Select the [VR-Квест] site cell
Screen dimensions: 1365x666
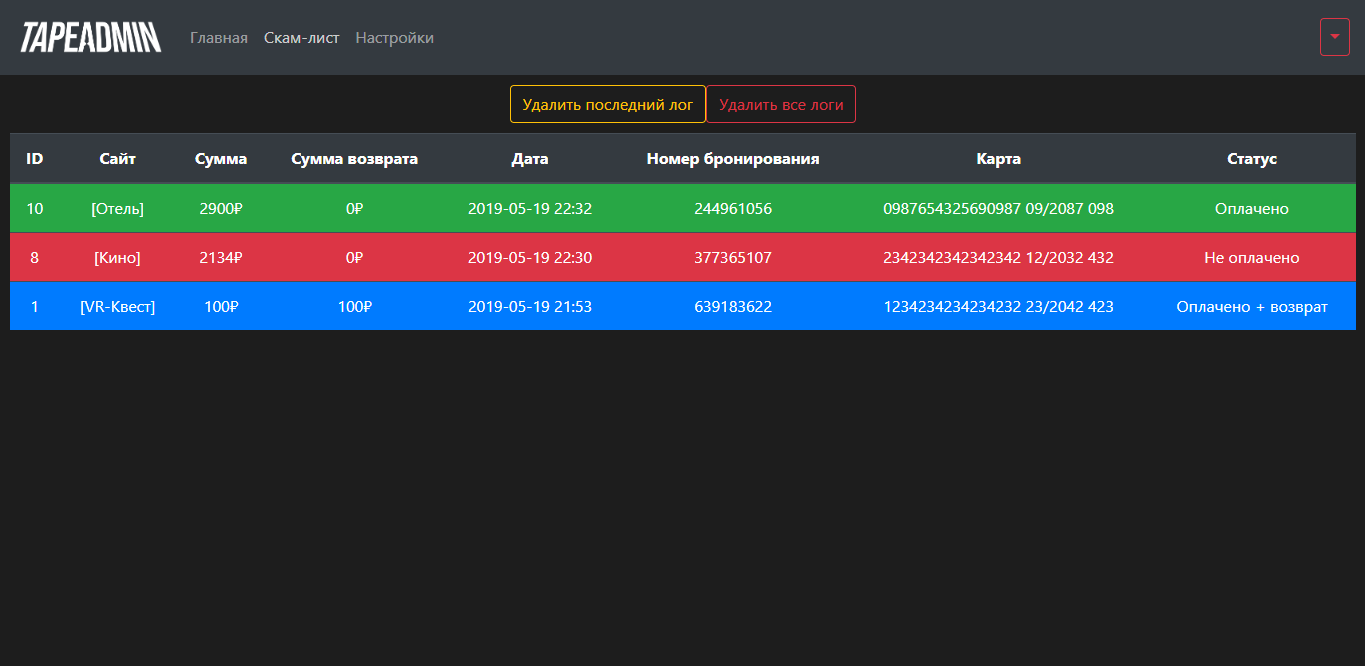[x=118, y=307]
